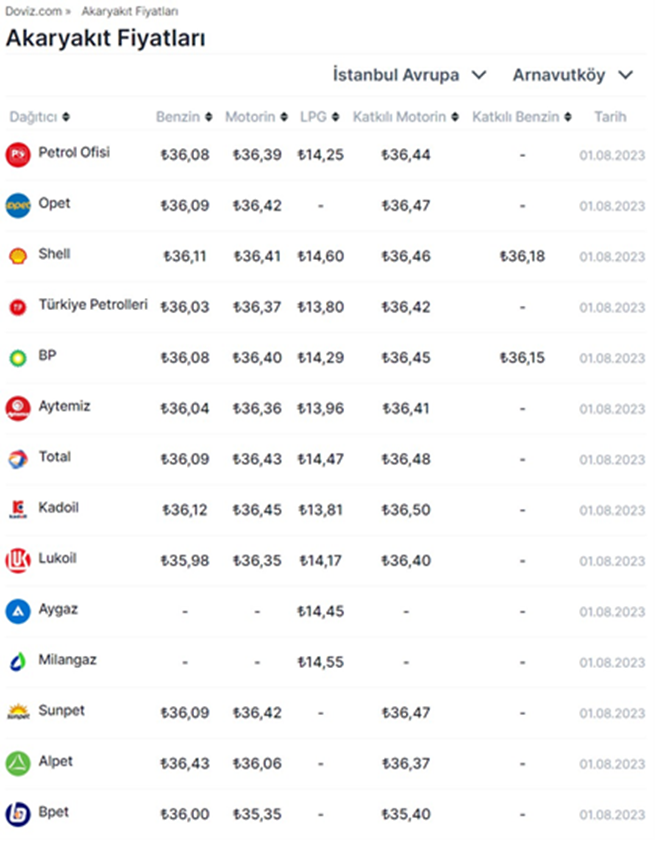Viewport: 656px width, 841px height.
Task: Click the Lukoil logo icon
Action: click(18, 560)
